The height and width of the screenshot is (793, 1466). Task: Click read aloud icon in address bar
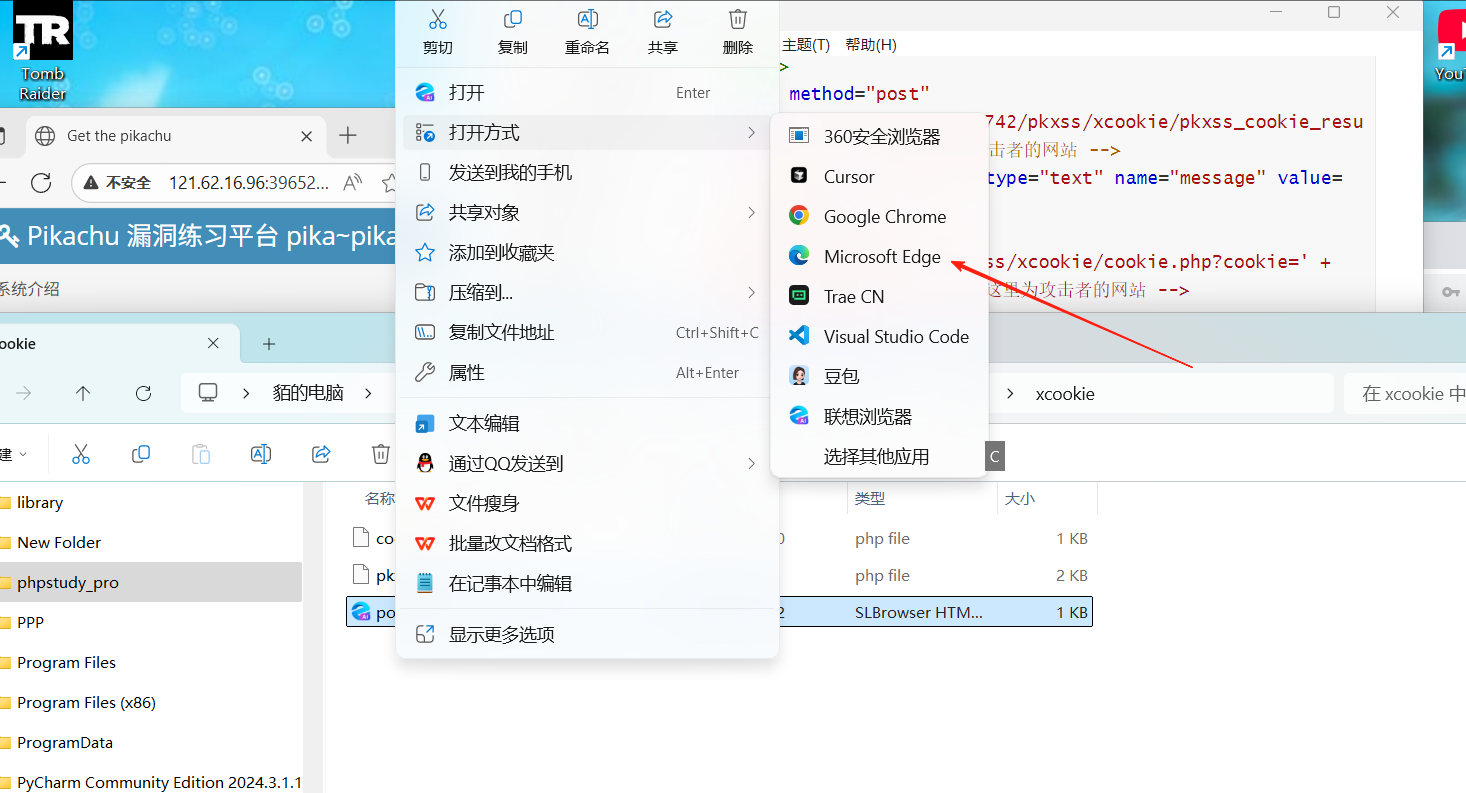pyautogui.click(x=353, y=182)
